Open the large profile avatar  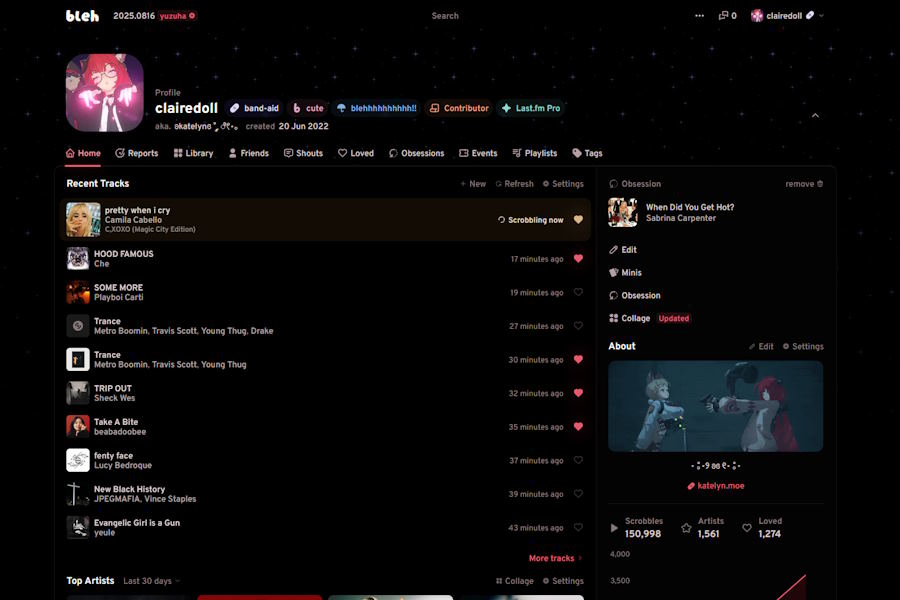point(104,93)
